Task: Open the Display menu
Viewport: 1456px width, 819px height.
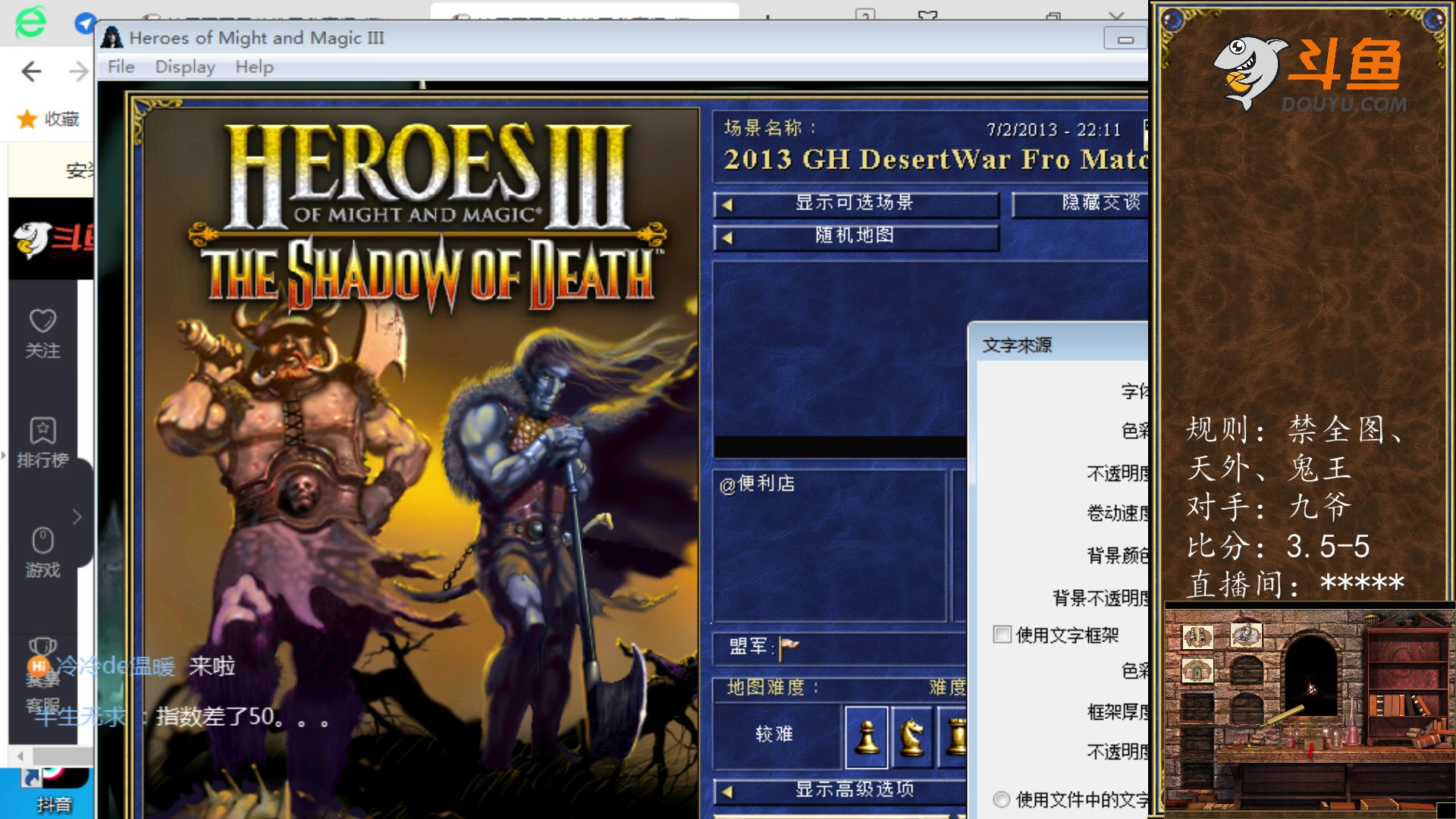Action: point(185,67)
